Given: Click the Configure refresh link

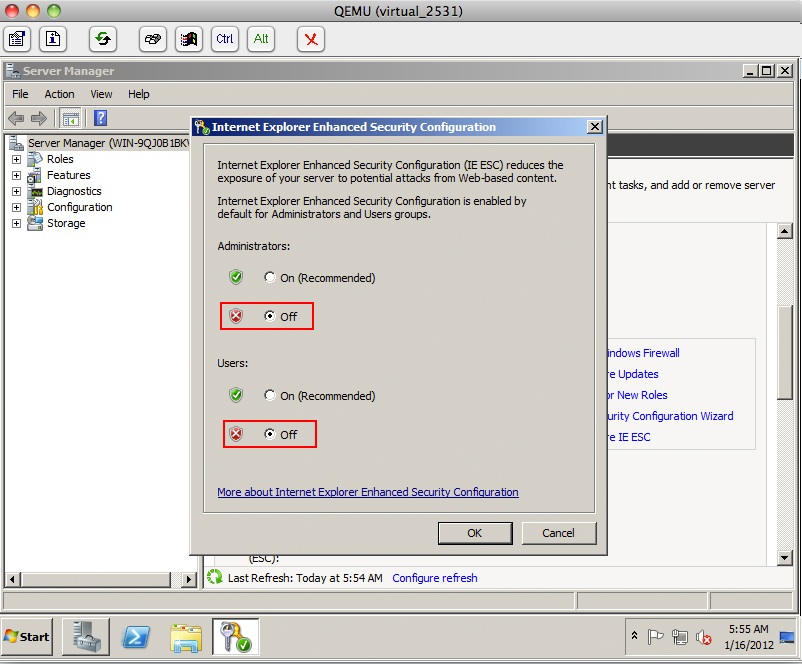Looking at the screenshot, I should click(435, 578).
